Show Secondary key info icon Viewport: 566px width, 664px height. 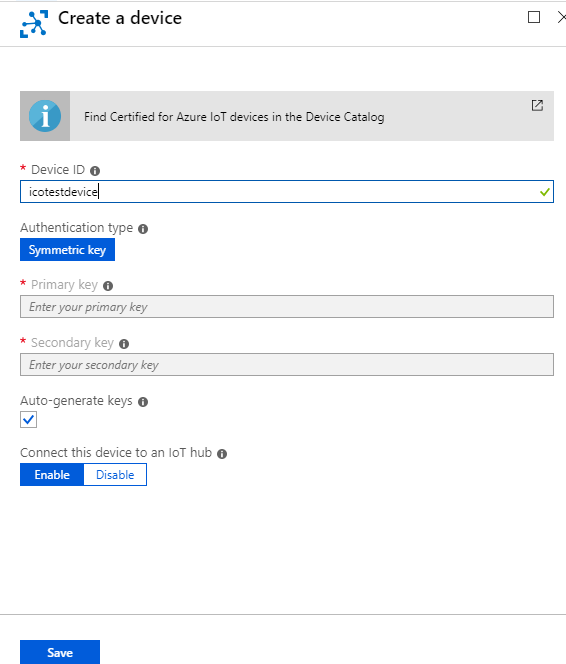[124, 344]
